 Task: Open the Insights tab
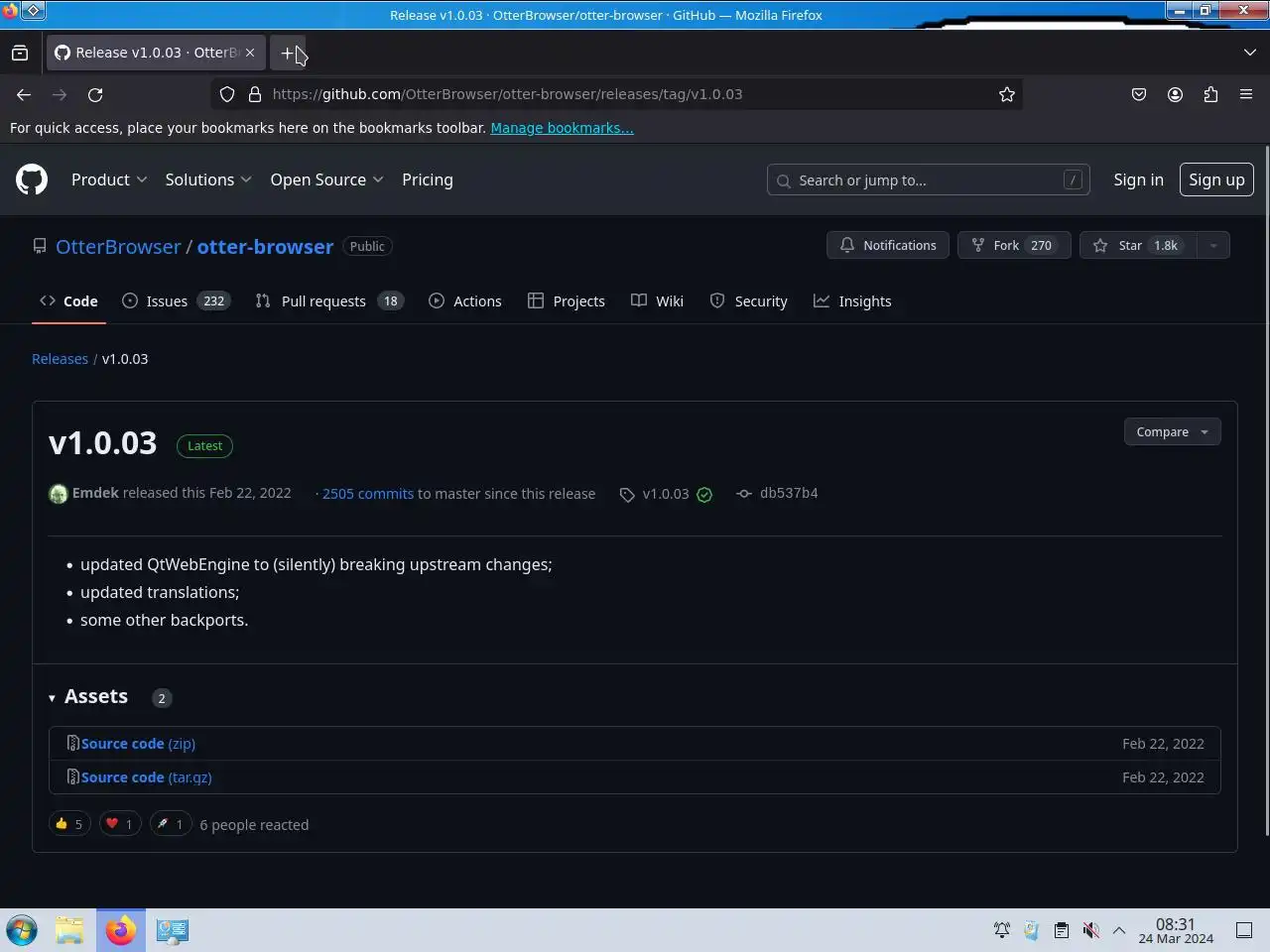[852, 301]
